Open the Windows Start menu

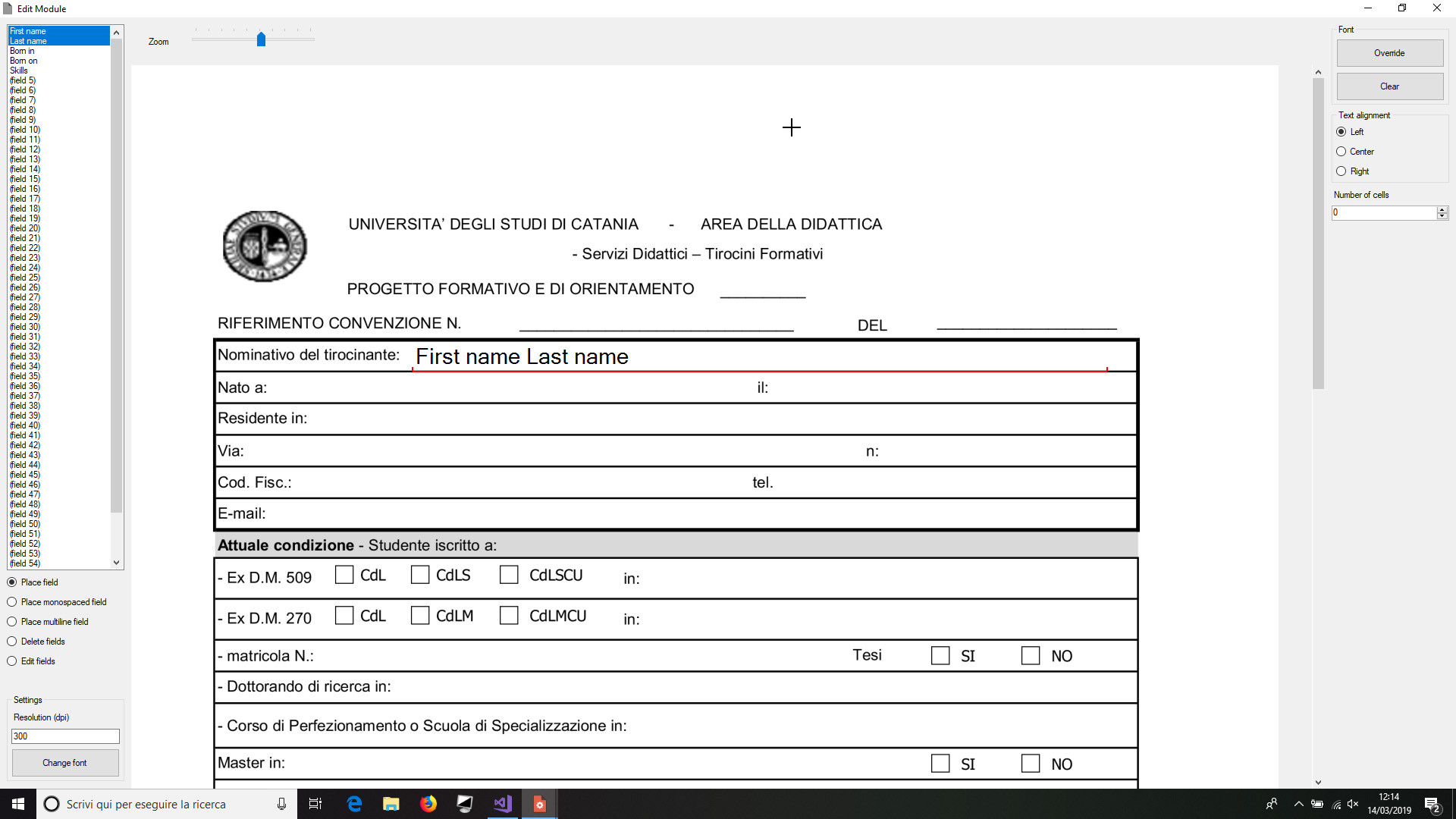[x=18, y=804]
